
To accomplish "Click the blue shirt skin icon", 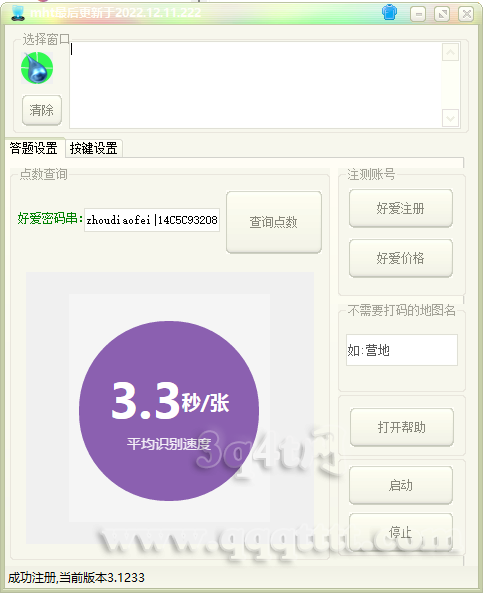I will 389,12.
